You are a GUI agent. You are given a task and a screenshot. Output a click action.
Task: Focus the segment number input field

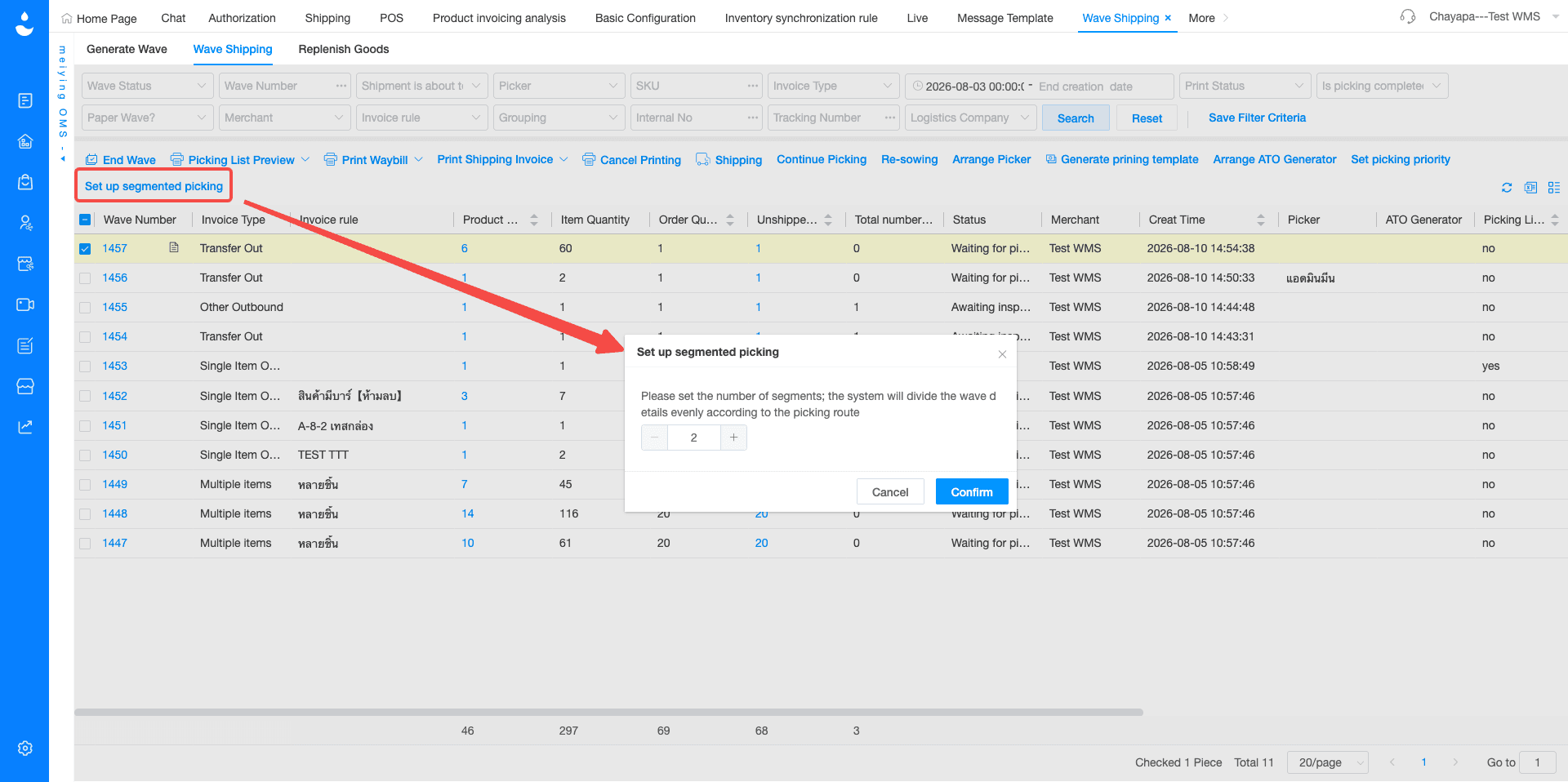693,438
